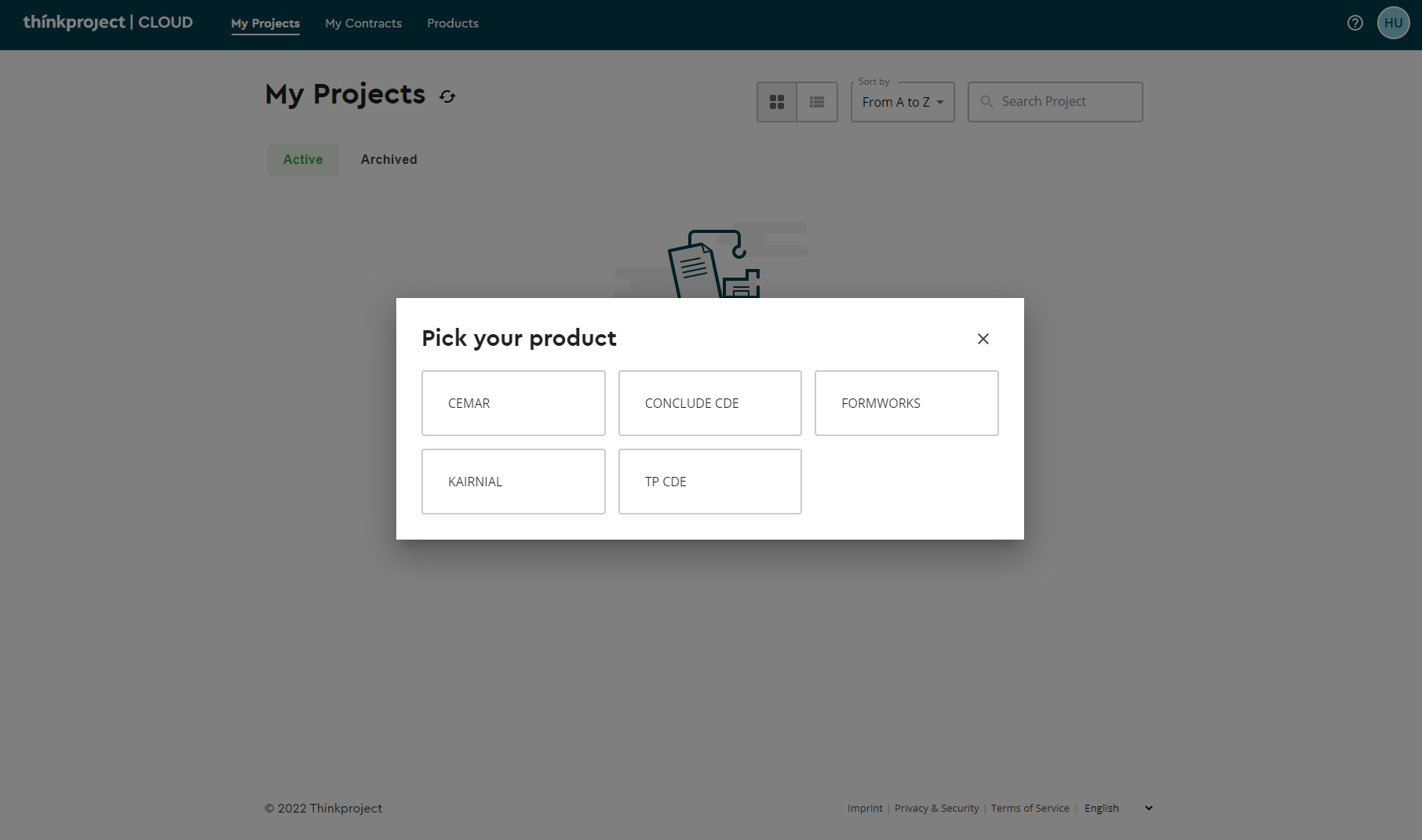1422x840 pixels.
Task: Open the Imprint footer link
Action: [x=865, y=808]
